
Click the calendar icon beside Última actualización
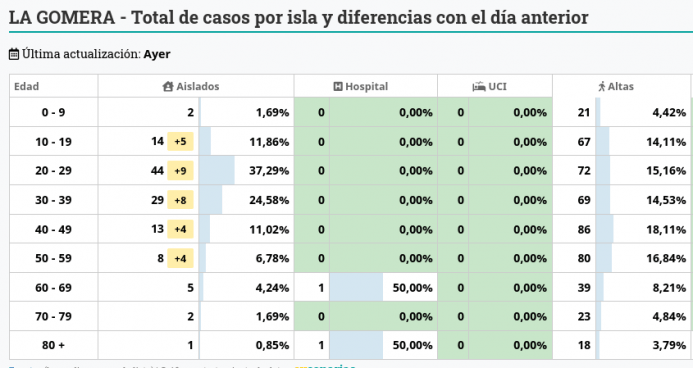14,54
